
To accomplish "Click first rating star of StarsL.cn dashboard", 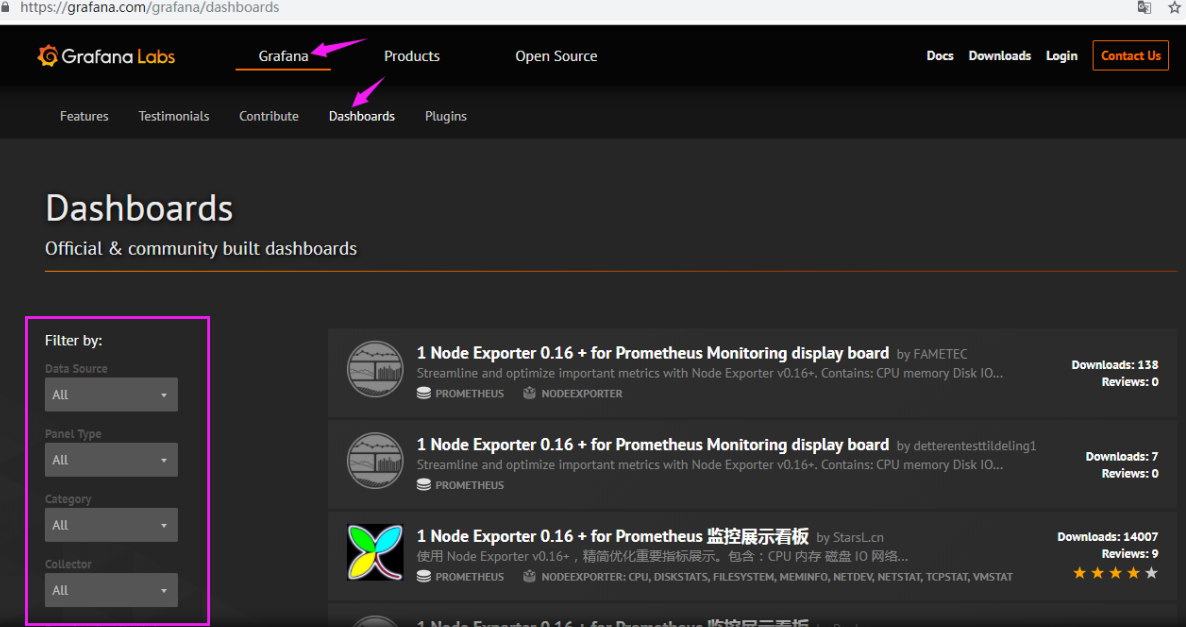I will 1079,573.
